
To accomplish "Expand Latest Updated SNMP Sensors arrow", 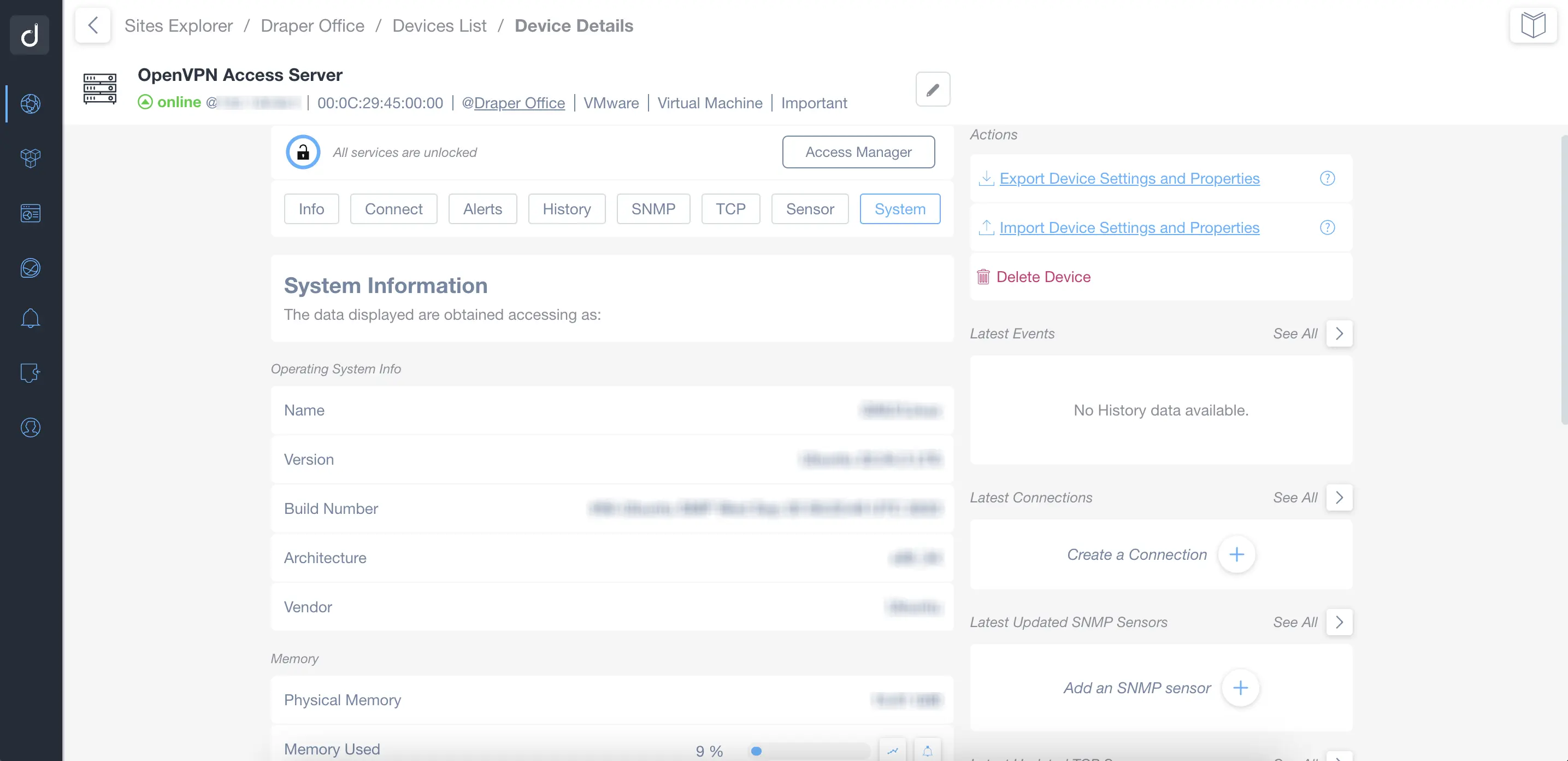I will pyautogui.click(x=1339, y=622).
